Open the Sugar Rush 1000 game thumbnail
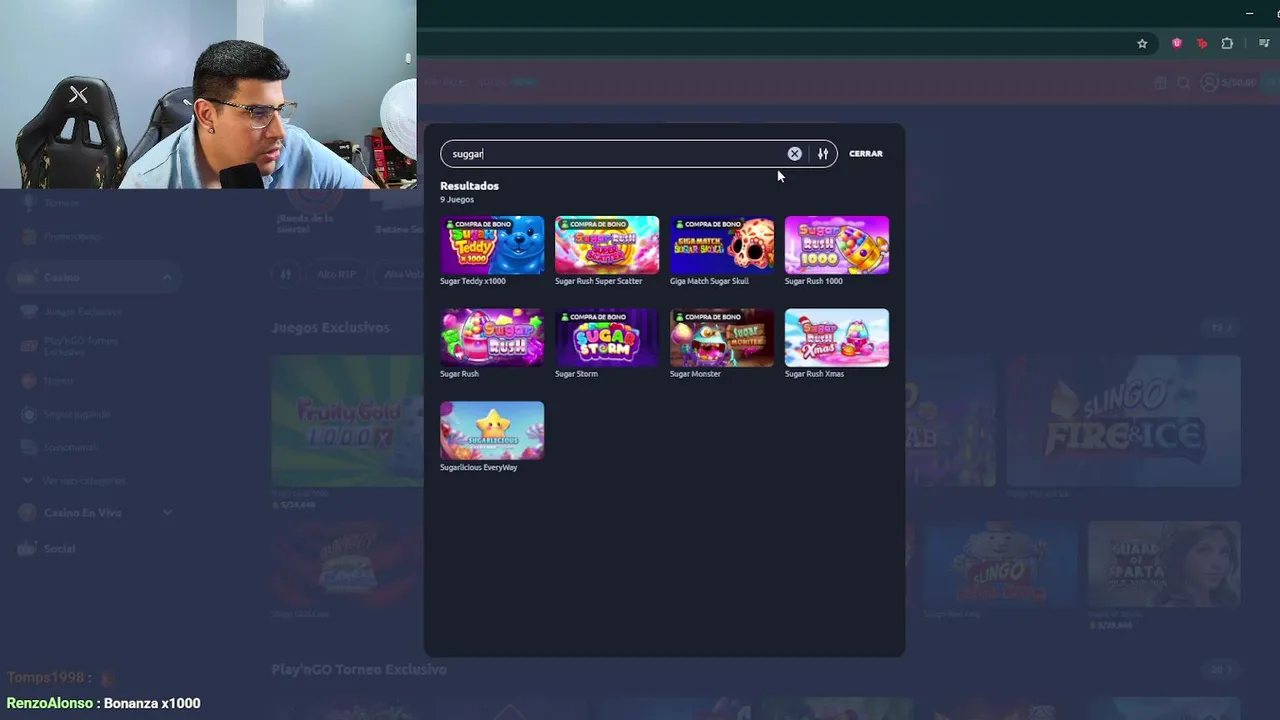This screenshot has height=720, width=1280. 837,245
